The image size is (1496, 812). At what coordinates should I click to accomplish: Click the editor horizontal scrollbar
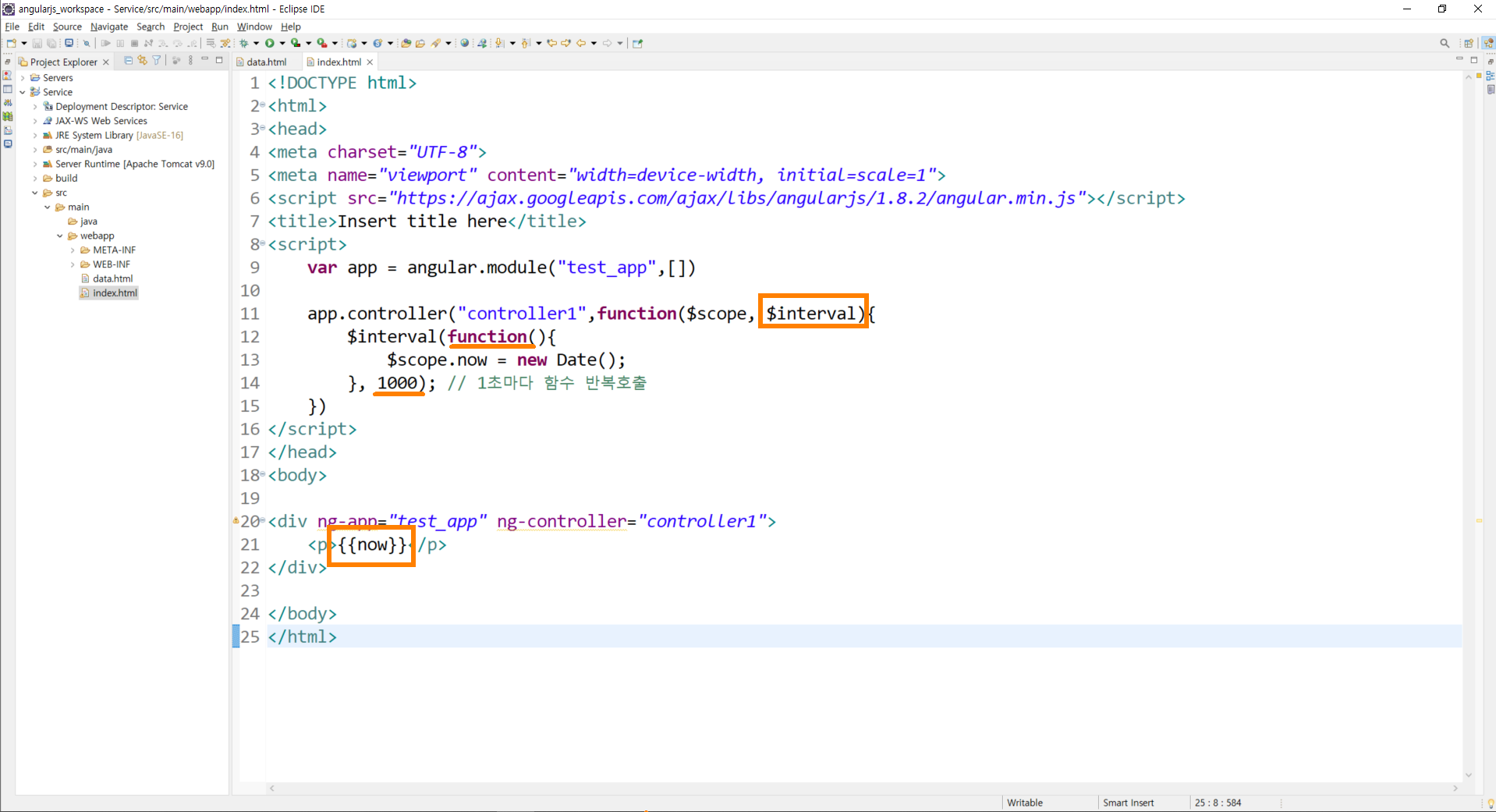863,789
